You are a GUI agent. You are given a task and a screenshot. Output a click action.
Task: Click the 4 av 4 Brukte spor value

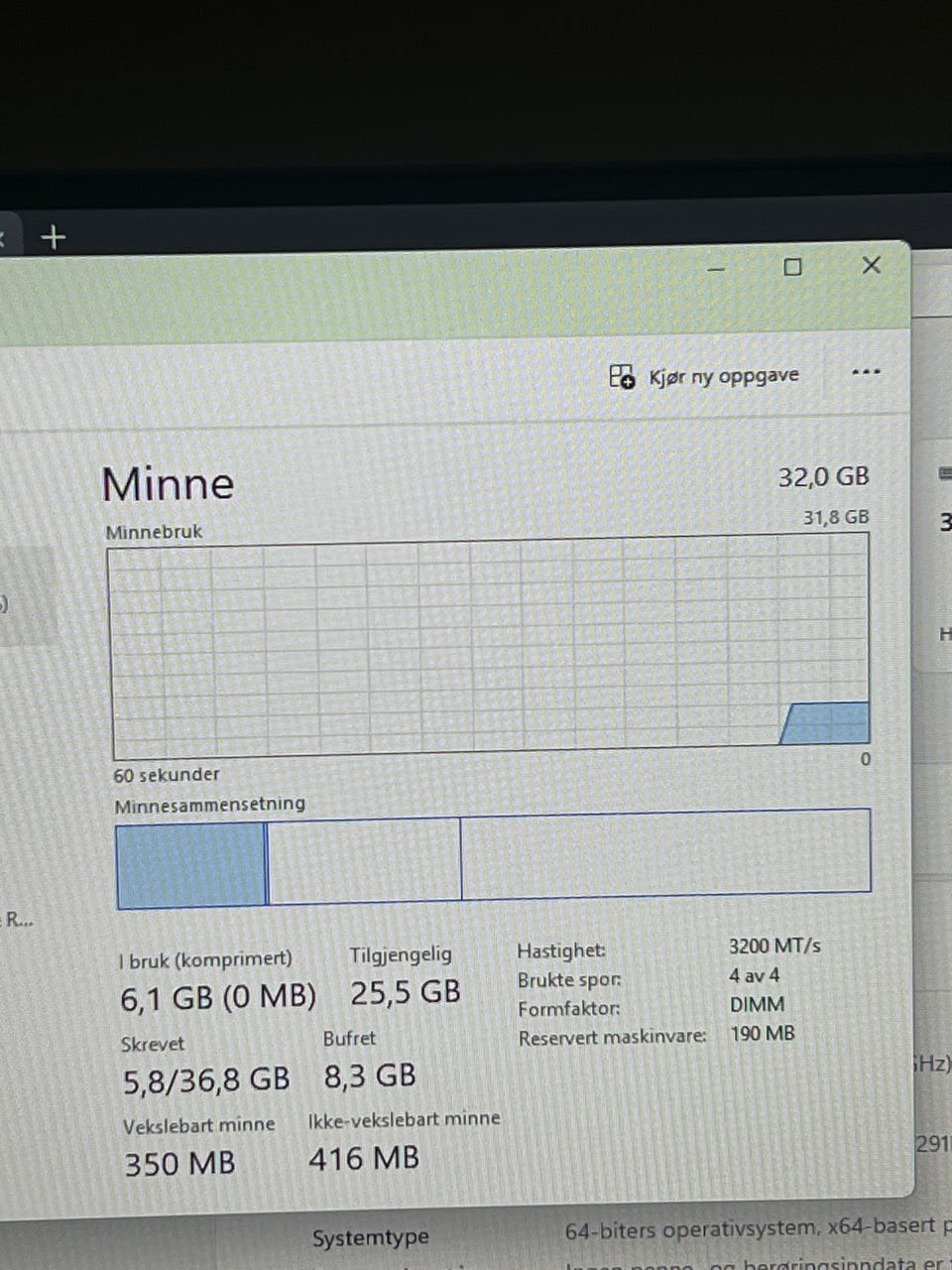[755, 975]
